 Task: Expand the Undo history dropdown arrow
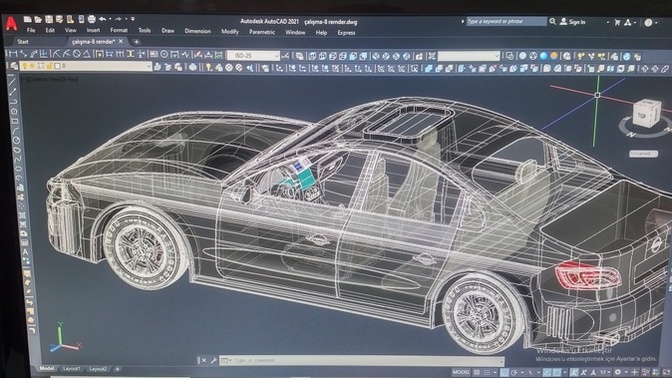(110, 19)
